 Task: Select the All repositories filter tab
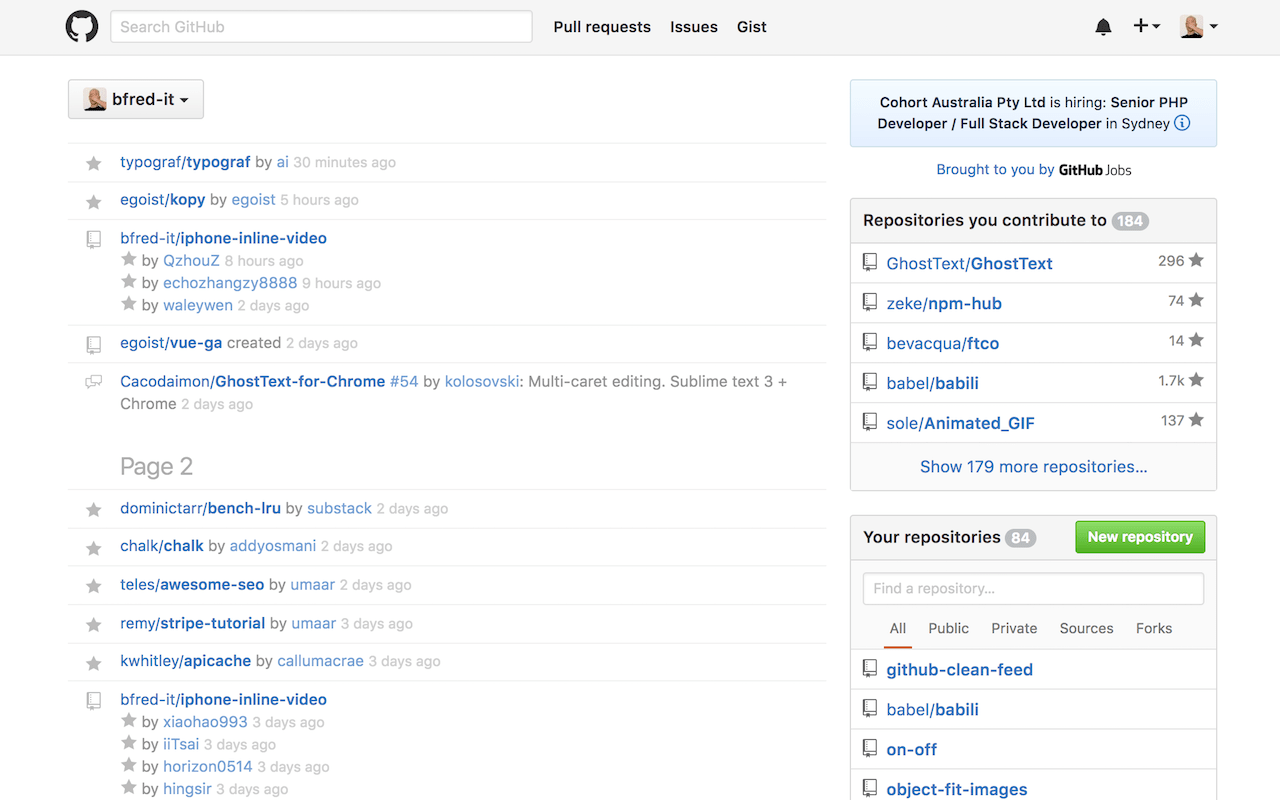point(898,628)
